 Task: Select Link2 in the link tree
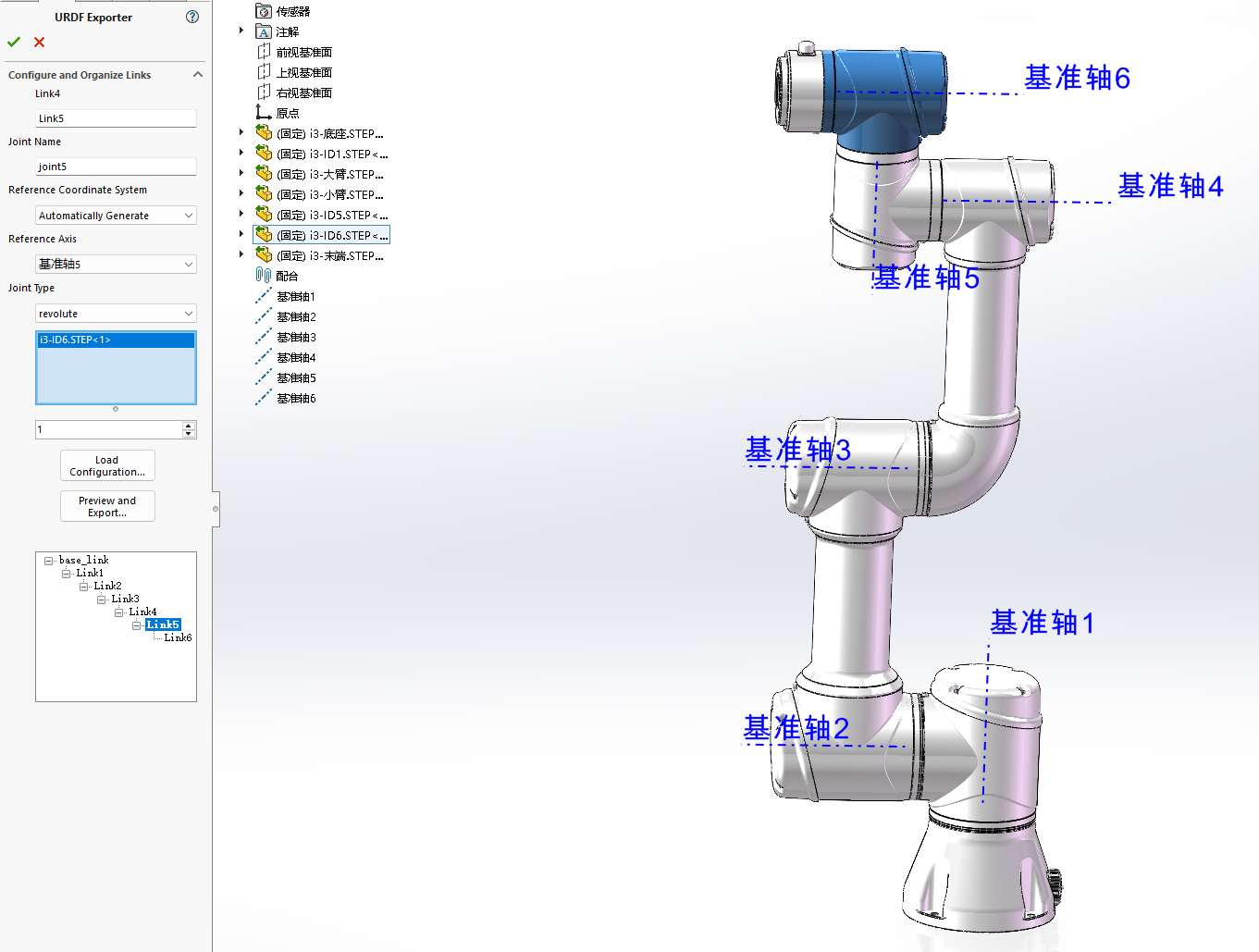pos(107,586)
